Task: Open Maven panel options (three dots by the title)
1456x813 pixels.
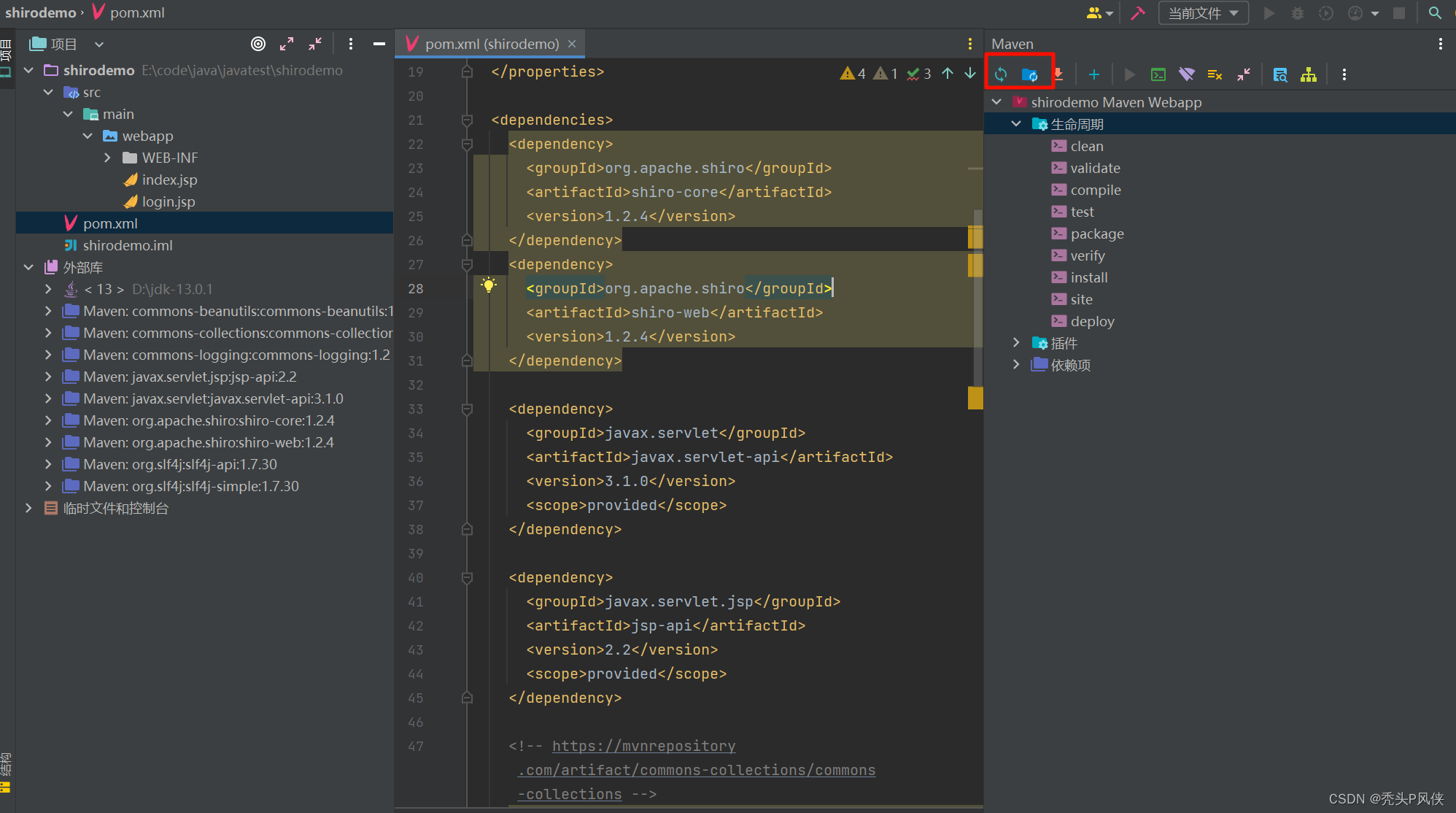Action: (x=1440, y=44)
